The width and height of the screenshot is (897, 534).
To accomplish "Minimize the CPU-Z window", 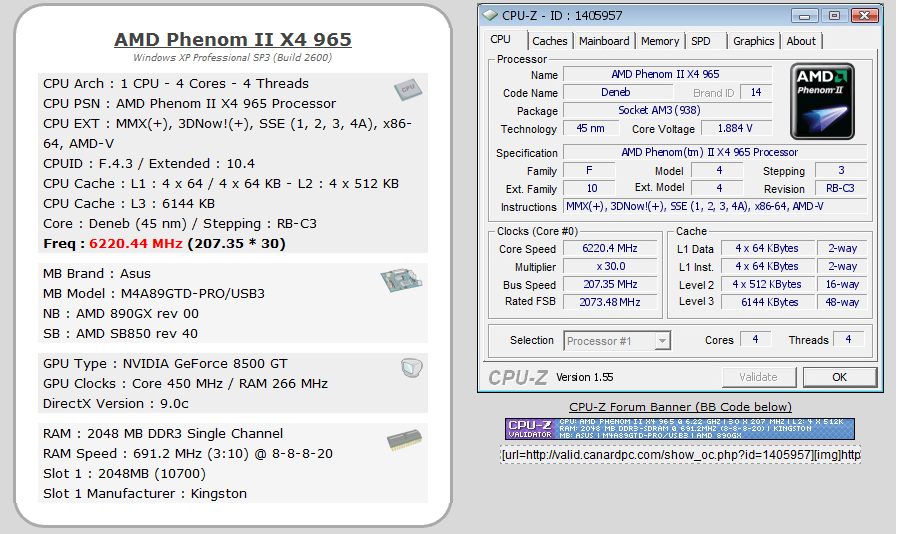I will click(x=805, y=15).
